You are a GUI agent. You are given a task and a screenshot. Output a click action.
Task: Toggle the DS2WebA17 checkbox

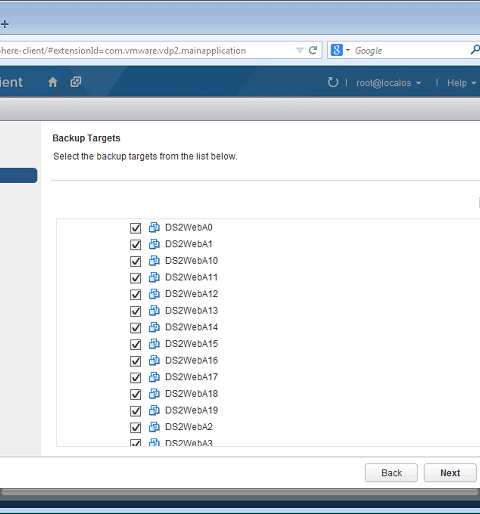135,378
